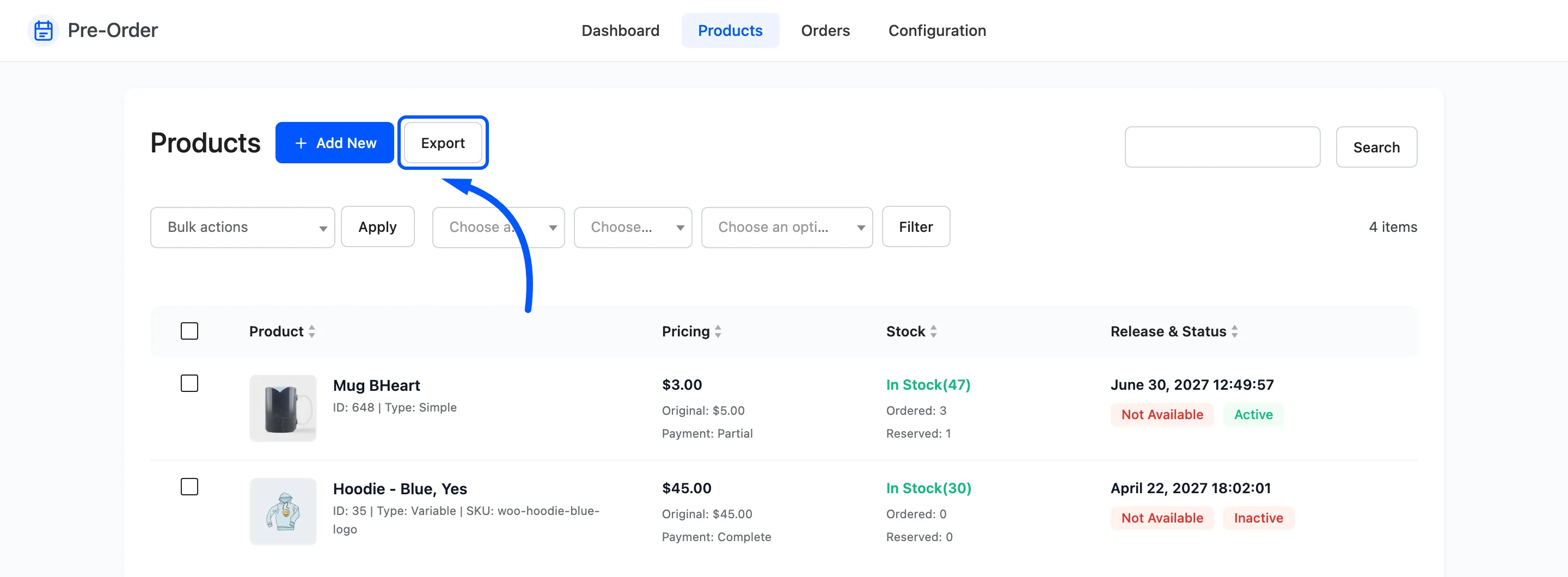This screenshot has width=1568, height=577.
Task: Sort by Release & Status arrows
Action: pyautogui.click(x=1234, y=331)
